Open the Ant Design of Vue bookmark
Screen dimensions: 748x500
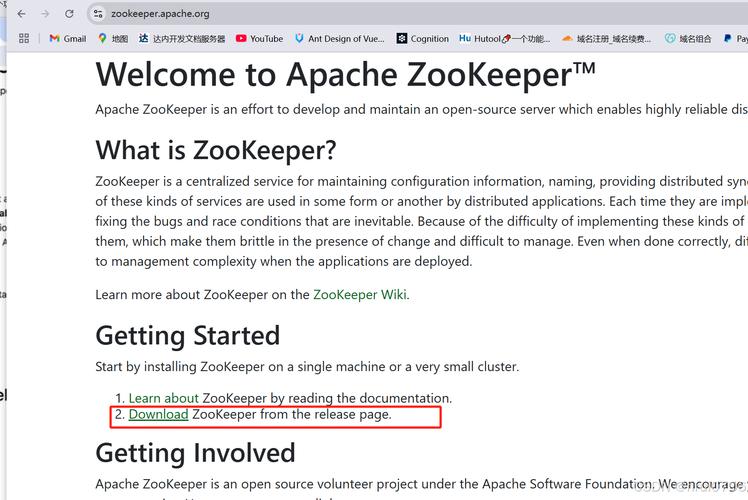[340, 39]
